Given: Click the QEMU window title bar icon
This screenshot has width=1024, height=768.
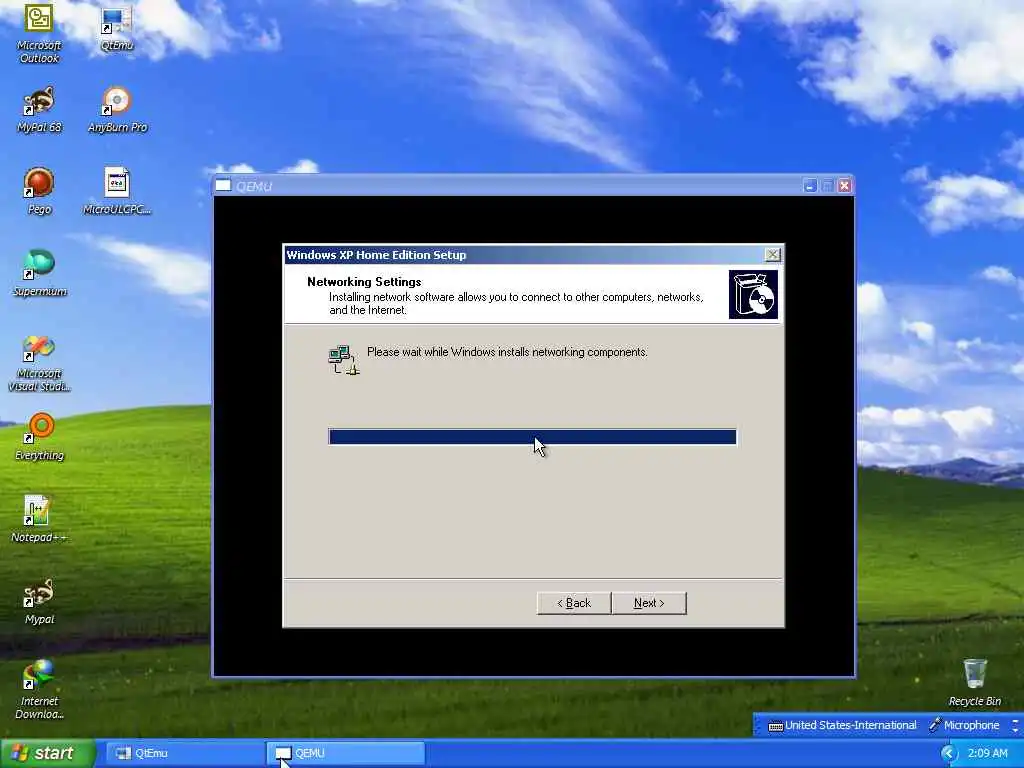Looking at the screenshot, I should point(223,185).
